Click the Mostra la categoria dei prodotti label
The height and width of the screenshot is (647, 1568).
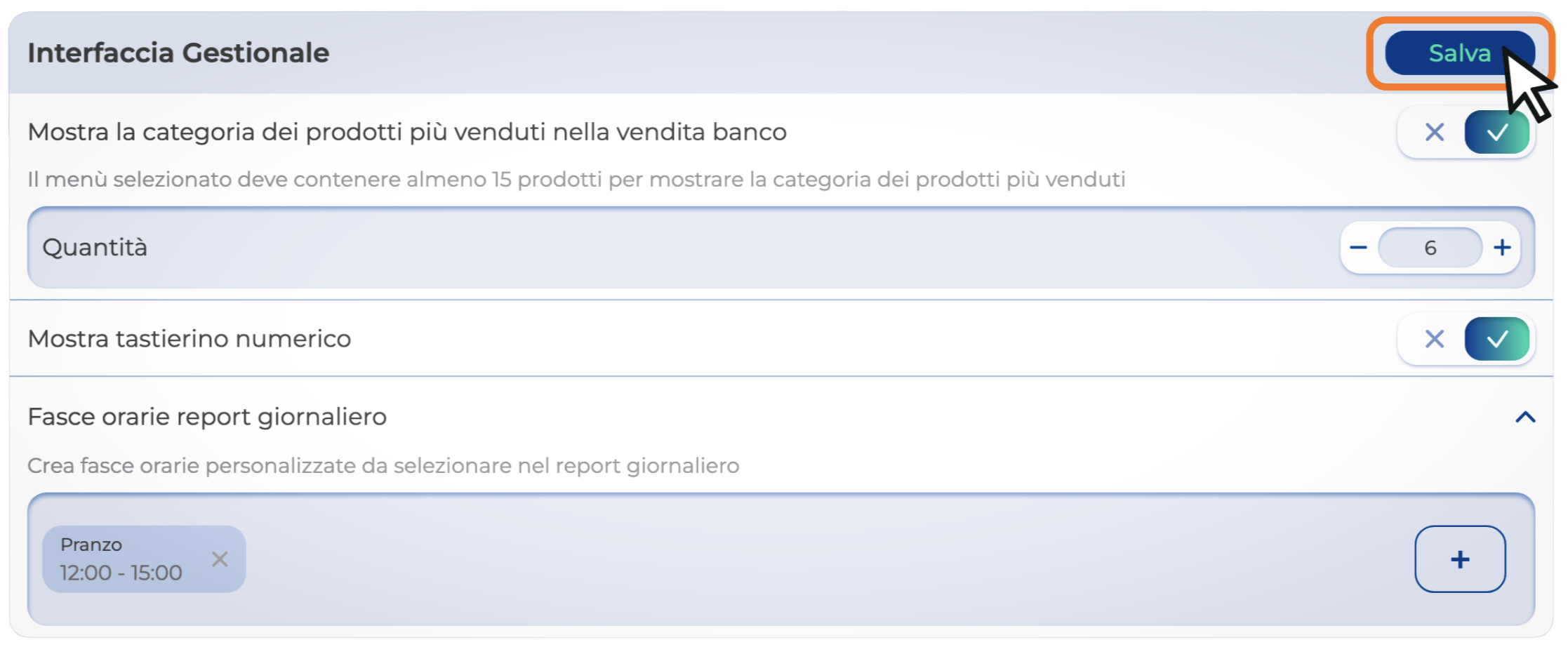point(407,132)
